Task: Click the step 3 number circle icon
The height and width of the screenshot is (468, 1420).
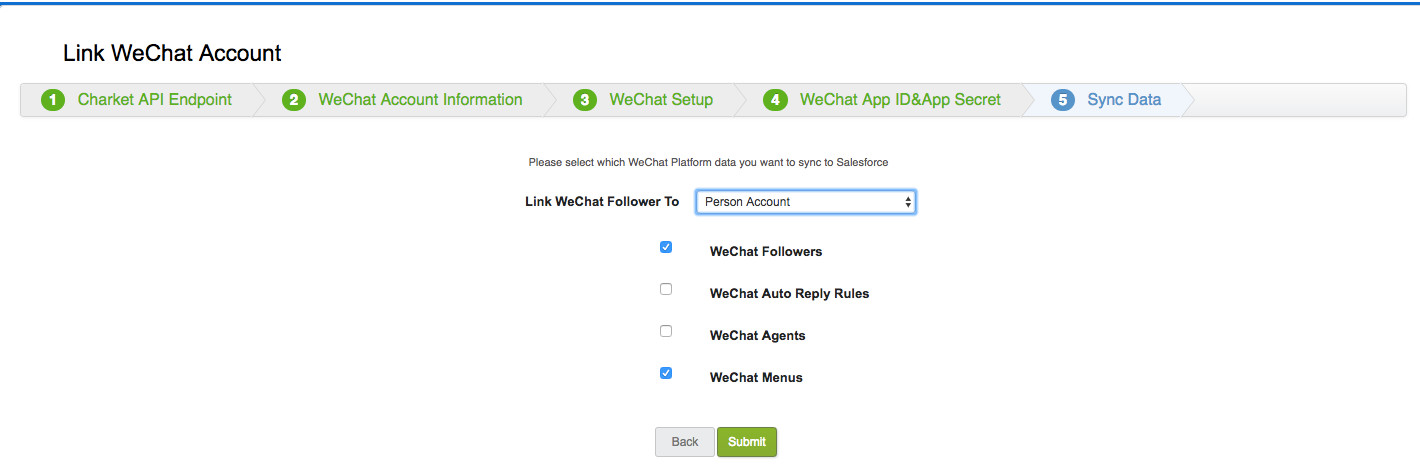Action: tap(585, 100)
